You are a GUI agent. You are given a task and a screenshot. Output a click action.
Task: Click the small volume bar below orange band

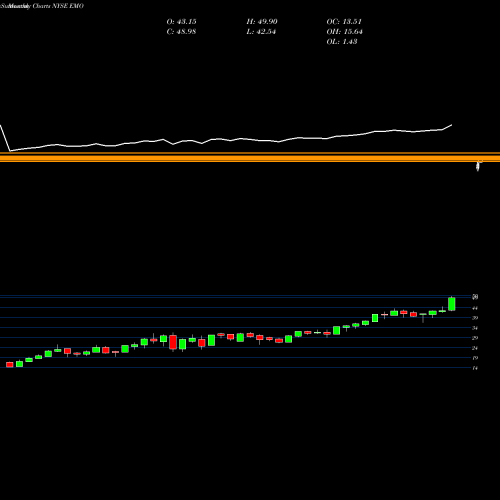(x=478, y=166)
